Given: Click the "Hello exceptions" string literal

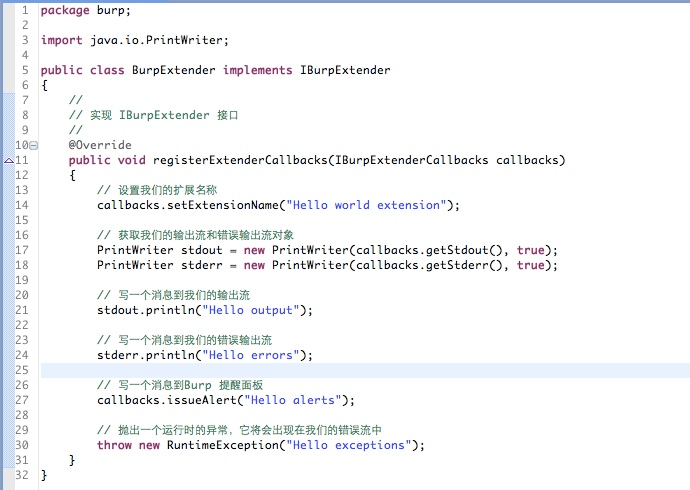Looking at the screenshot, I should [349, 445].
